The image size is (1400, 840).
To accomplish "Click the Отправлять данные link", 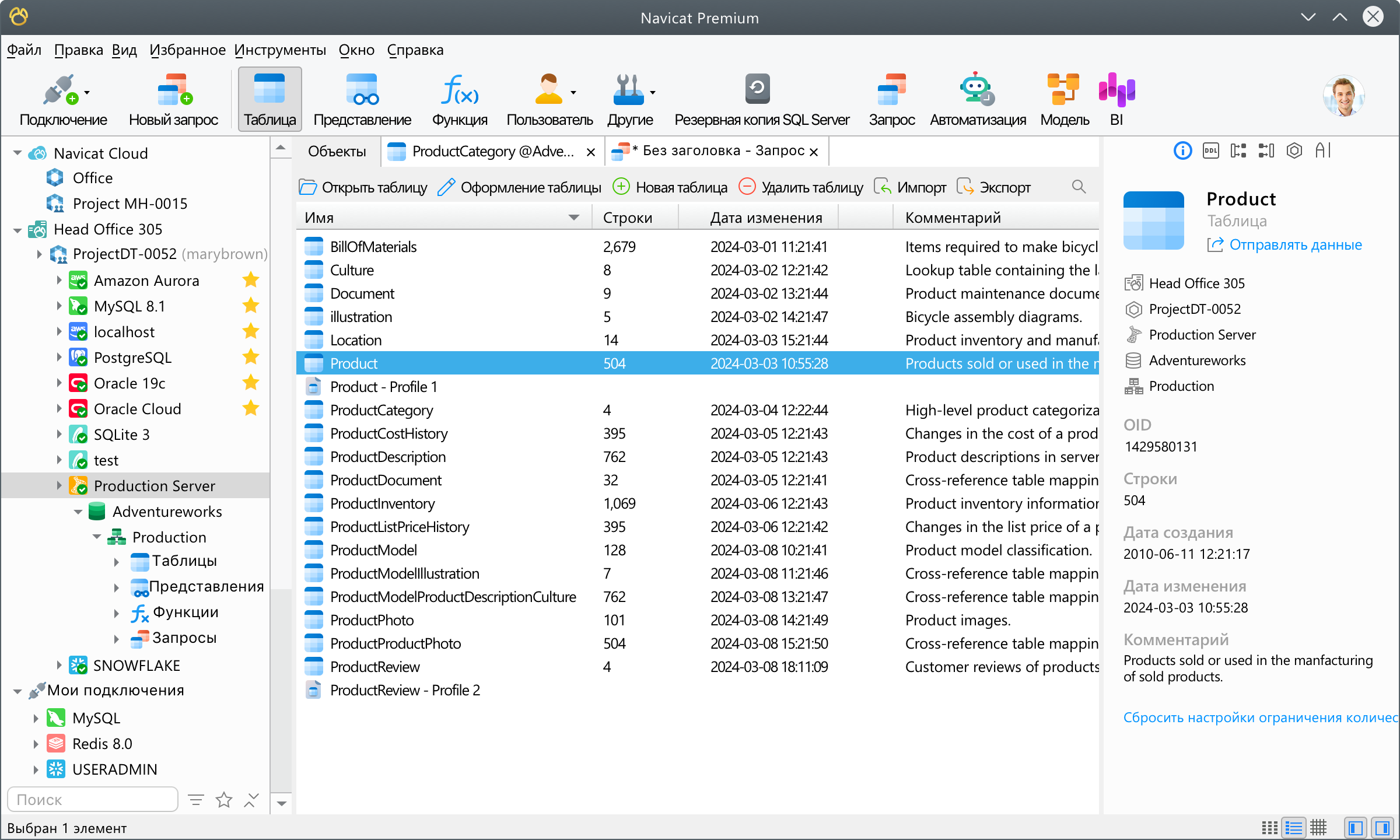I will [x=1285, y=245].
